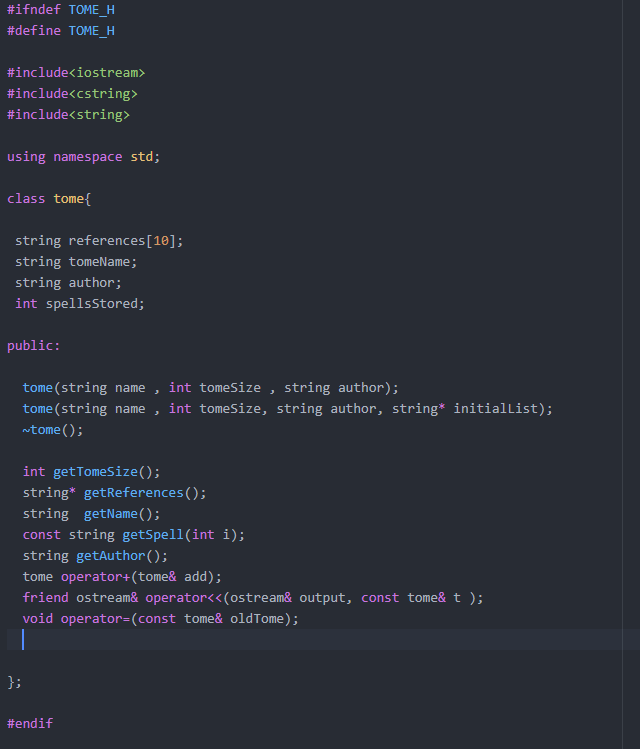Screen dimensions: 640x749
Task: Click the 'class tome{' declaration
Action: coord(49,199)
